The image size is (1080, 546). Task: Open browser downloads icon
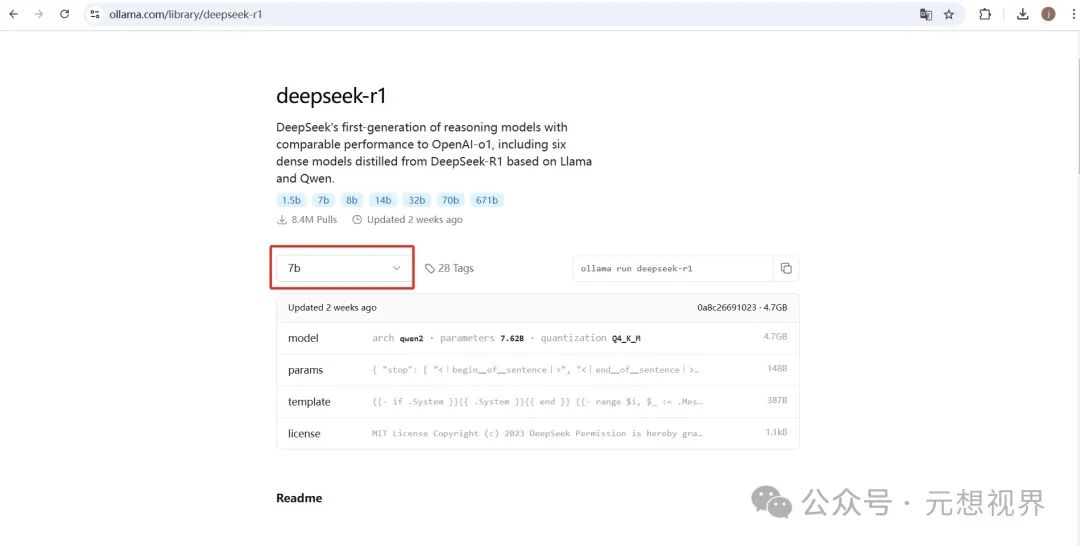pyautogui.click(x=1023, y=14)
